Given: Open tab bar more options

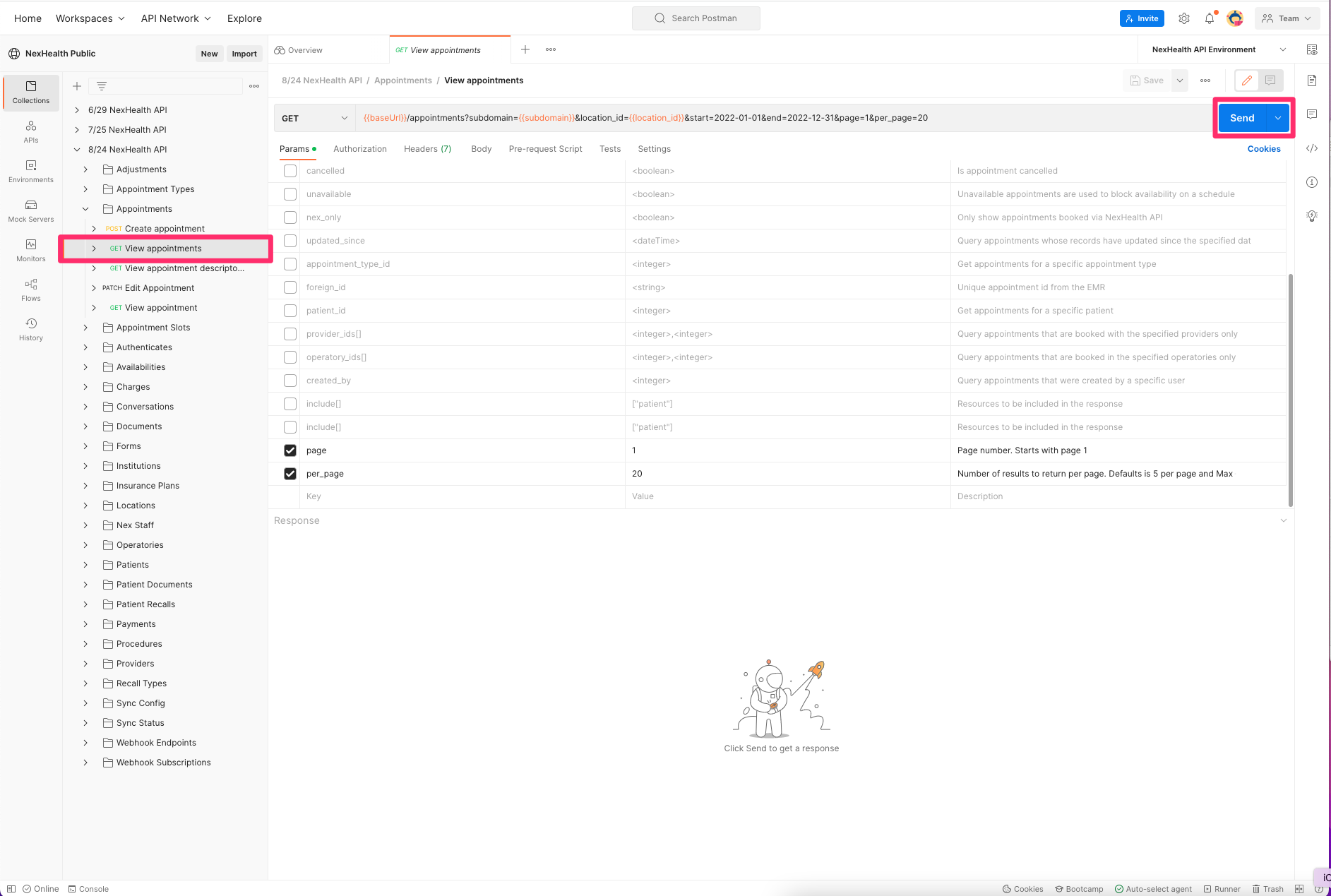Looking at the screenshot, I should [x=551, y=49].
